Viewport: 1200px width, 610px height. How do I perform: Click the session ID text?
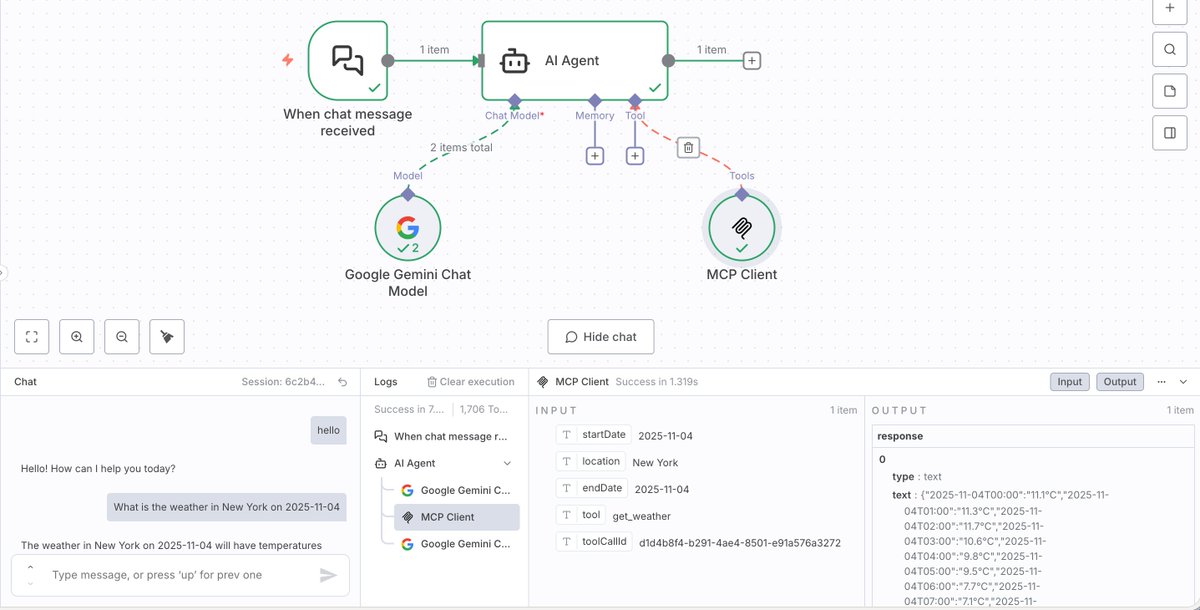tap(284, 382)
